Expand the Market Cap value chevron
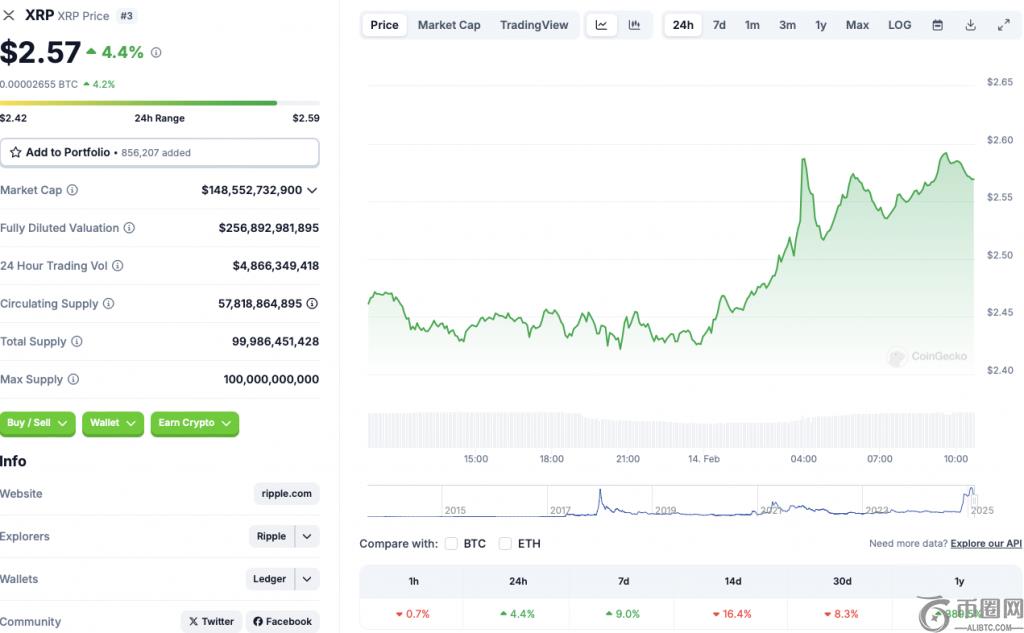This screenshot has height=633, width=1024. pos(312,190)
